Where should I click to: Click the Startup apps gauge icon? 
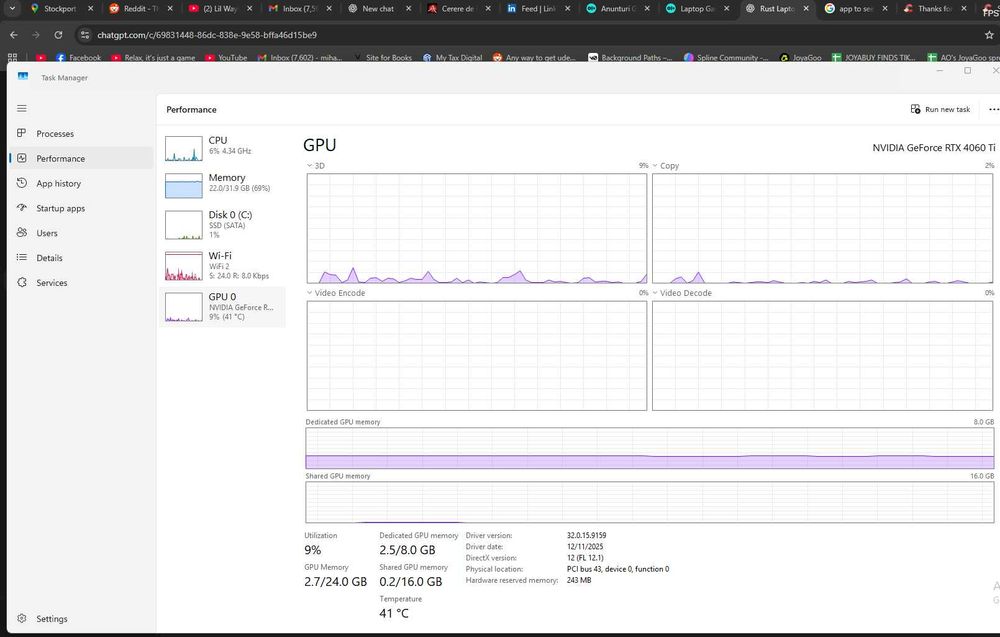pyautogui.click(x=22, y=208)
